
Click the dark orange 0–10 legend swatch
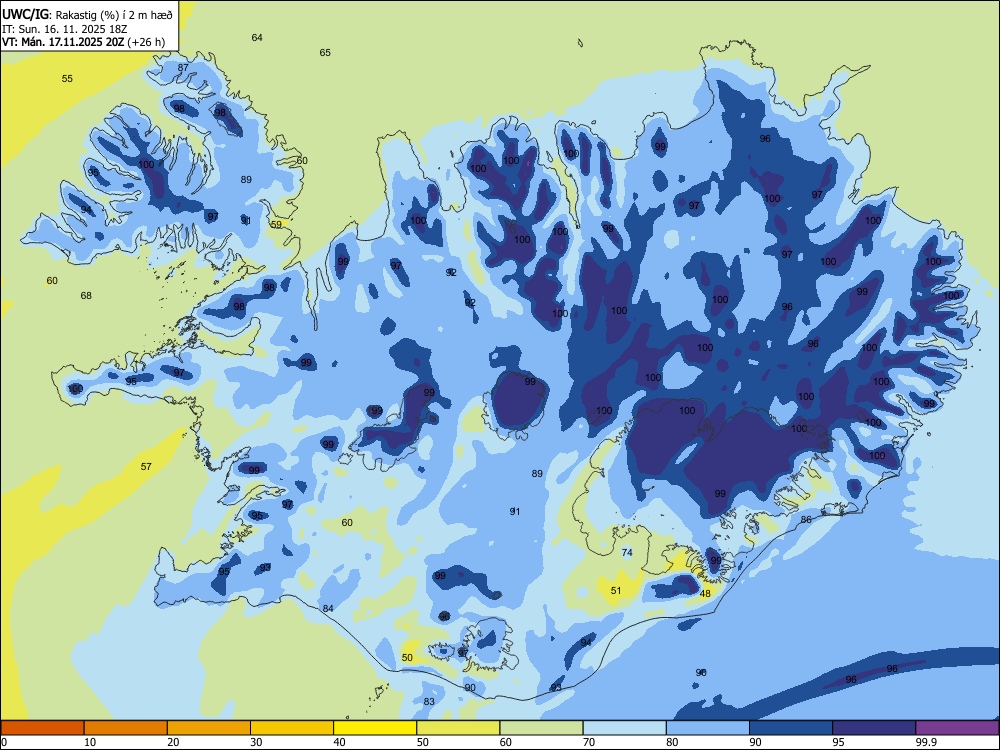pos(42,728)
